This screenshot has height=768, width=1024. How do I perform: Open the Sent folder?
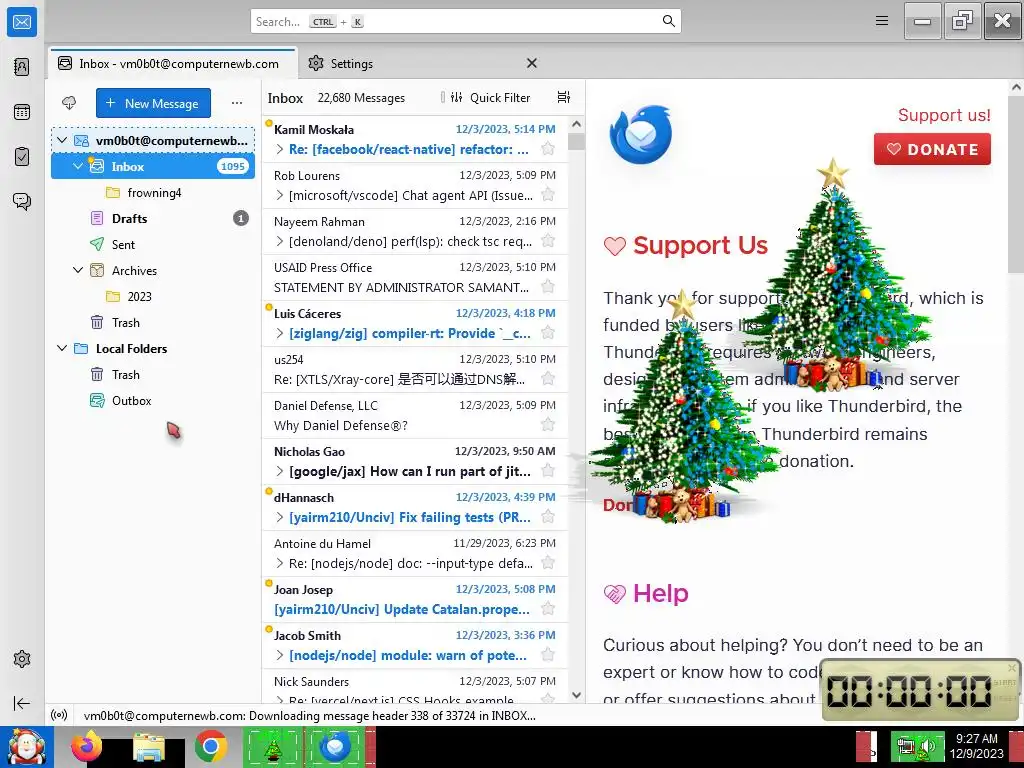(x=153, y=244)
